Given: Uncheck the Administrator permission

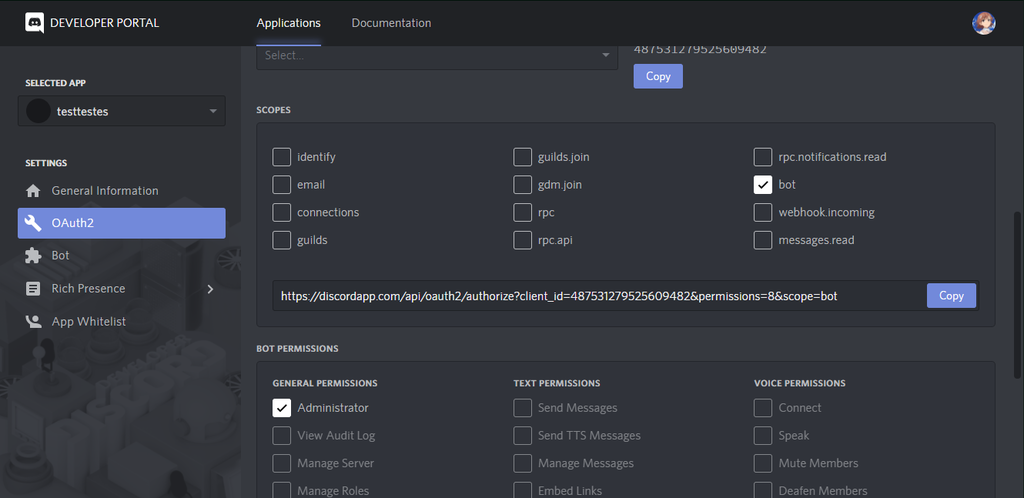Looking at the screenshot, I should (x=281, y=408).
